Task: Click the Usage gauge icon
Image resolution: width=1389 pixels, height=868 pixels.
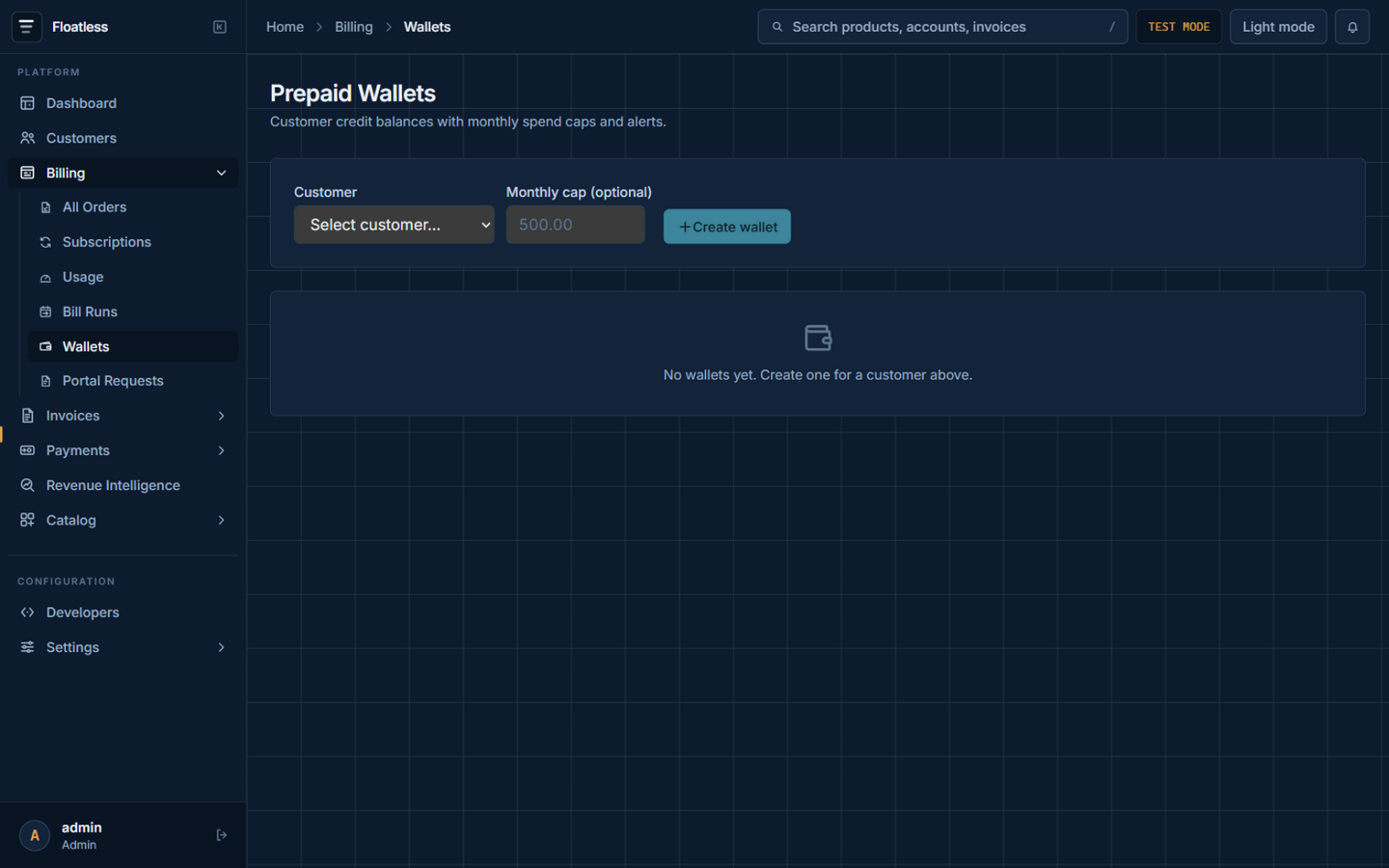Action: [45, 277]
